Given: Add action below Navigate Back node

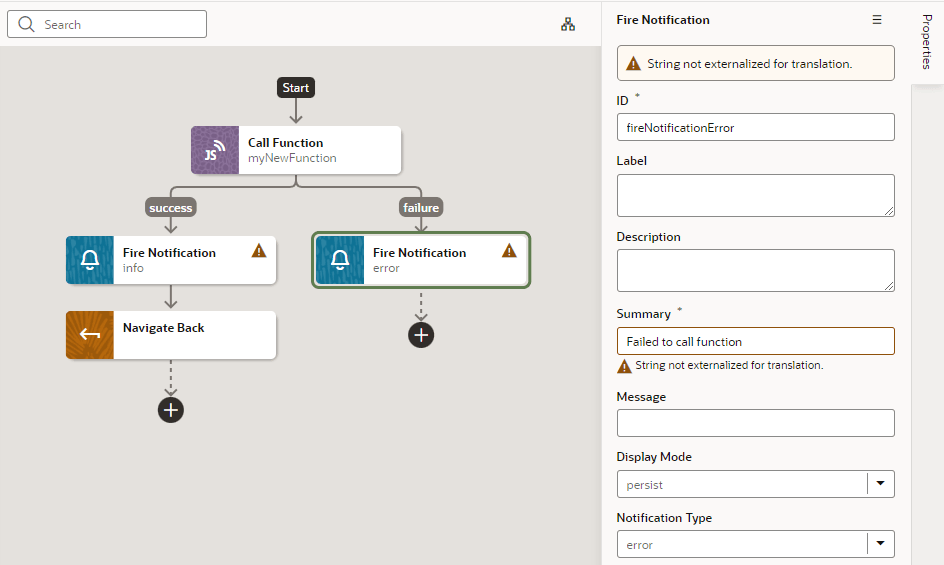Looking at the screenshot, I should click(x=171, y=410).
